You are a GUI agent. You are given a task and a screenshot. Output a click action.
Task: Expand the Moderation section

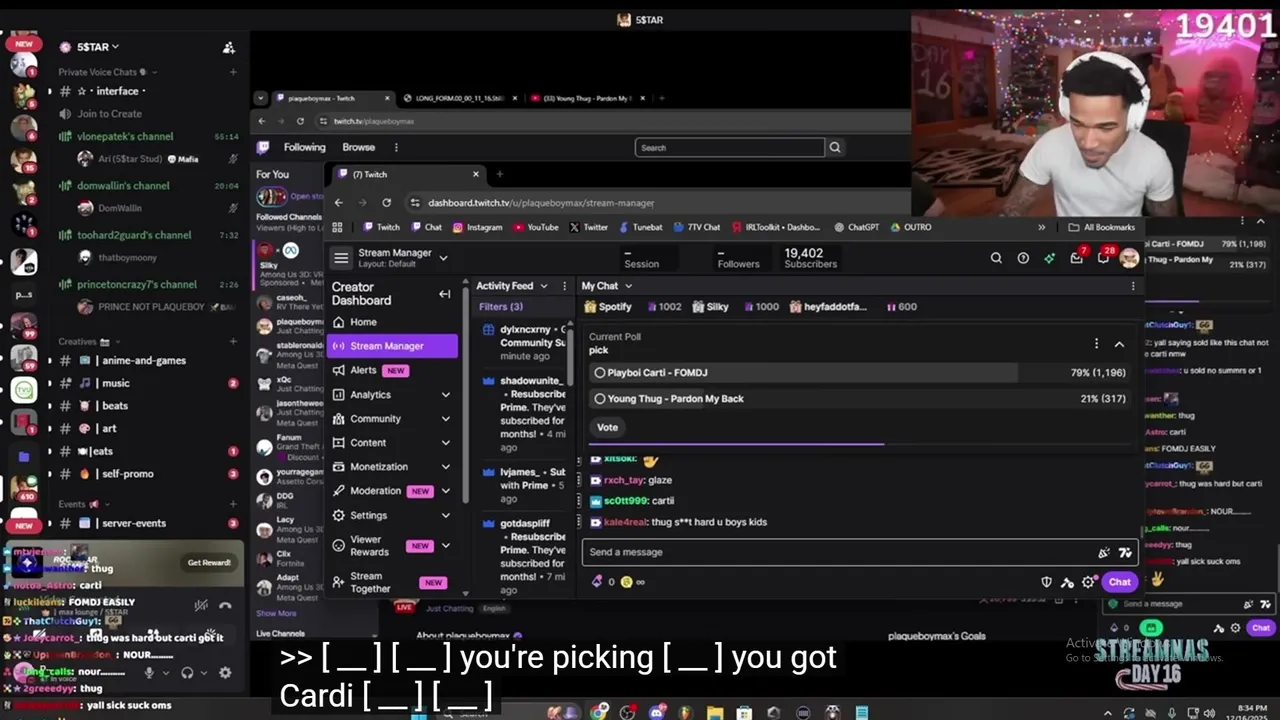click(446, 491)
